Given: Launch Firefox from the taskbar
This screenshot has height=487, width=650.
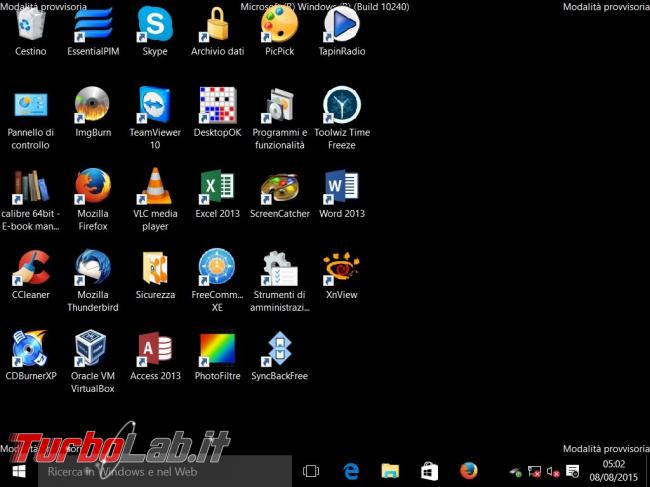Looking at the screenshot, I should (469, 471).
